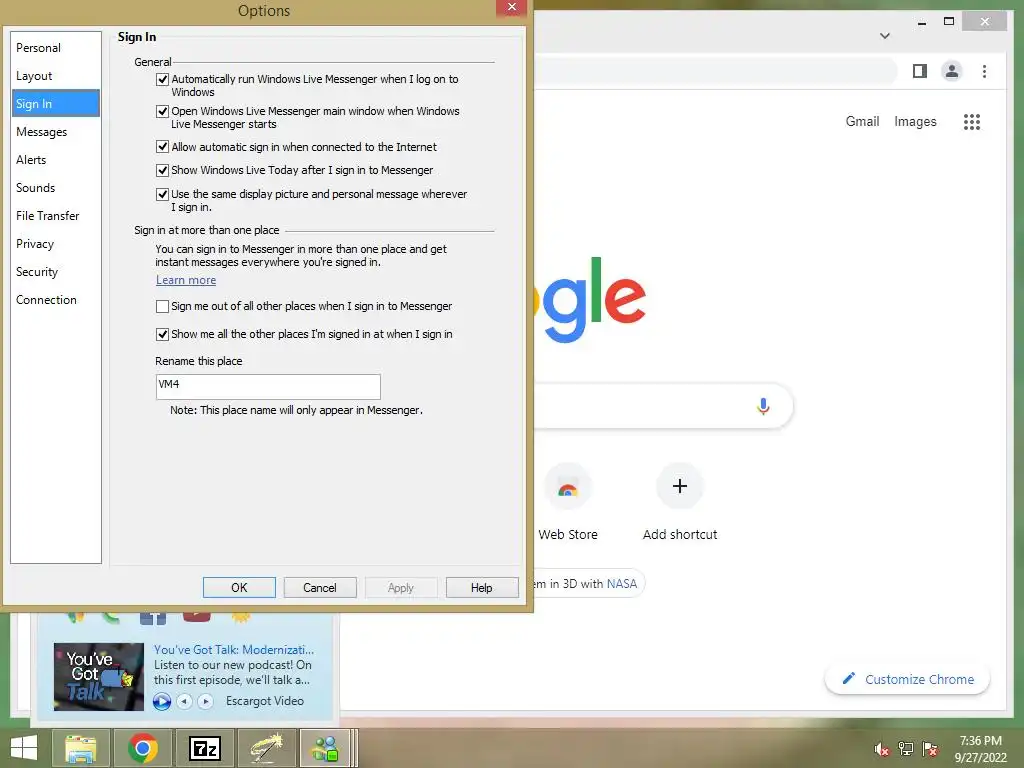Screen dimensions: 1024x768
Task: Open the taskbar clock and date
Action: coord(980,749)
